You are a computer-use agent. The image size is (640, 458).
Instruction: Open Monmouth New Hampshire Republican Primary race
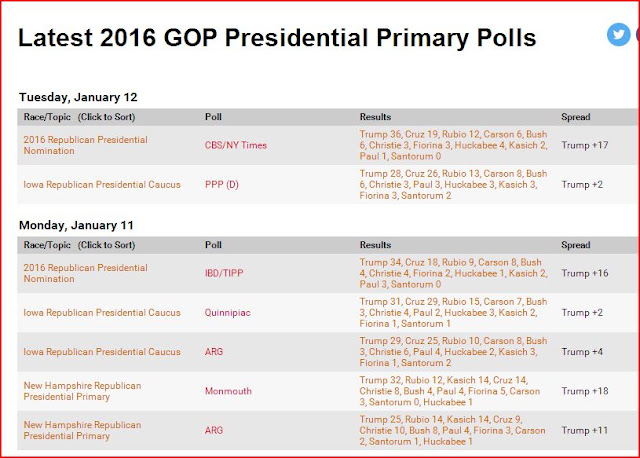point(82,391)
